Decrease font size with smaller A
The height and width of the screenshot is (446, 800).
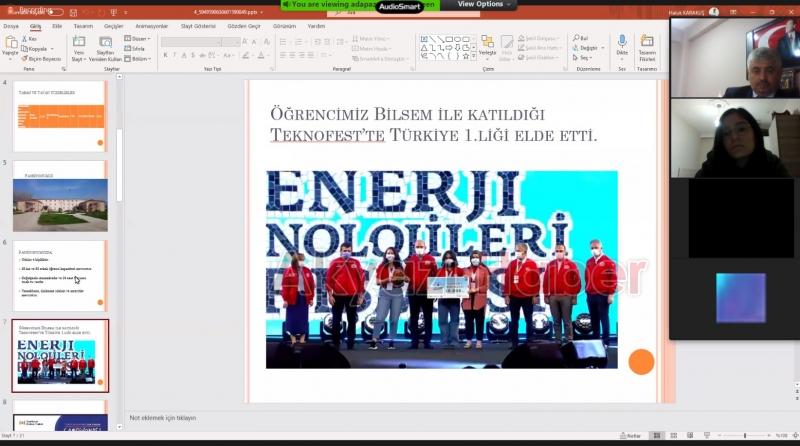pyautogui.click(x=254, y=41)
